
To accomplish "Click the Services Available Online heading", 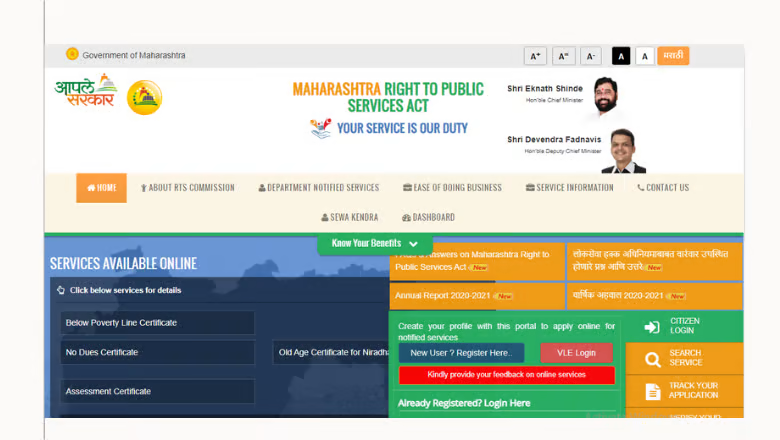I will click(x=123, y=264).
